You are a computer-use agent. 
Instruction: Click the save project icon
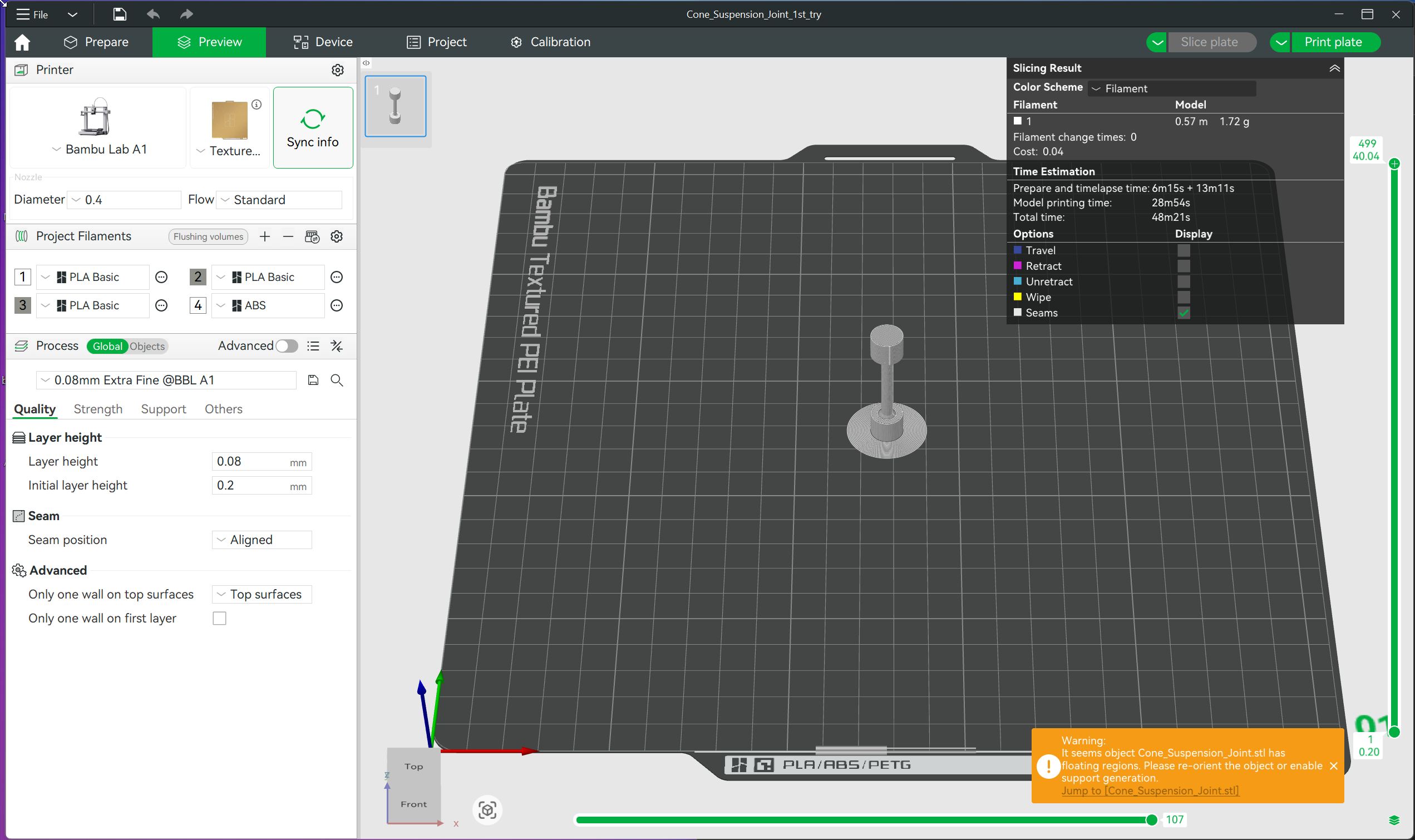(x=120, y=14)
